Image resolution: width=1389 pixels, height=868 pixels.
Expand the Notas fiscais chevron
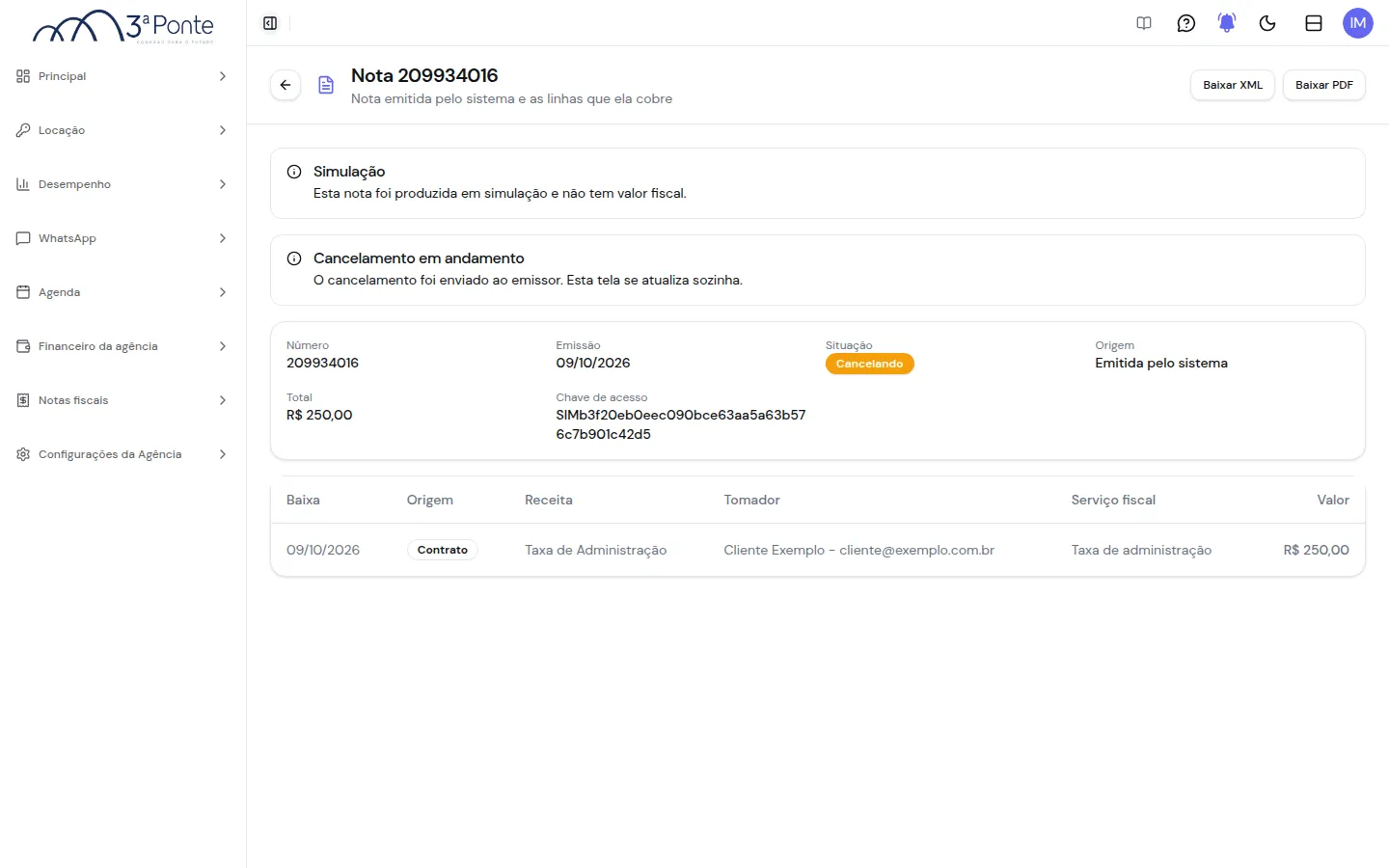(223, 400)
